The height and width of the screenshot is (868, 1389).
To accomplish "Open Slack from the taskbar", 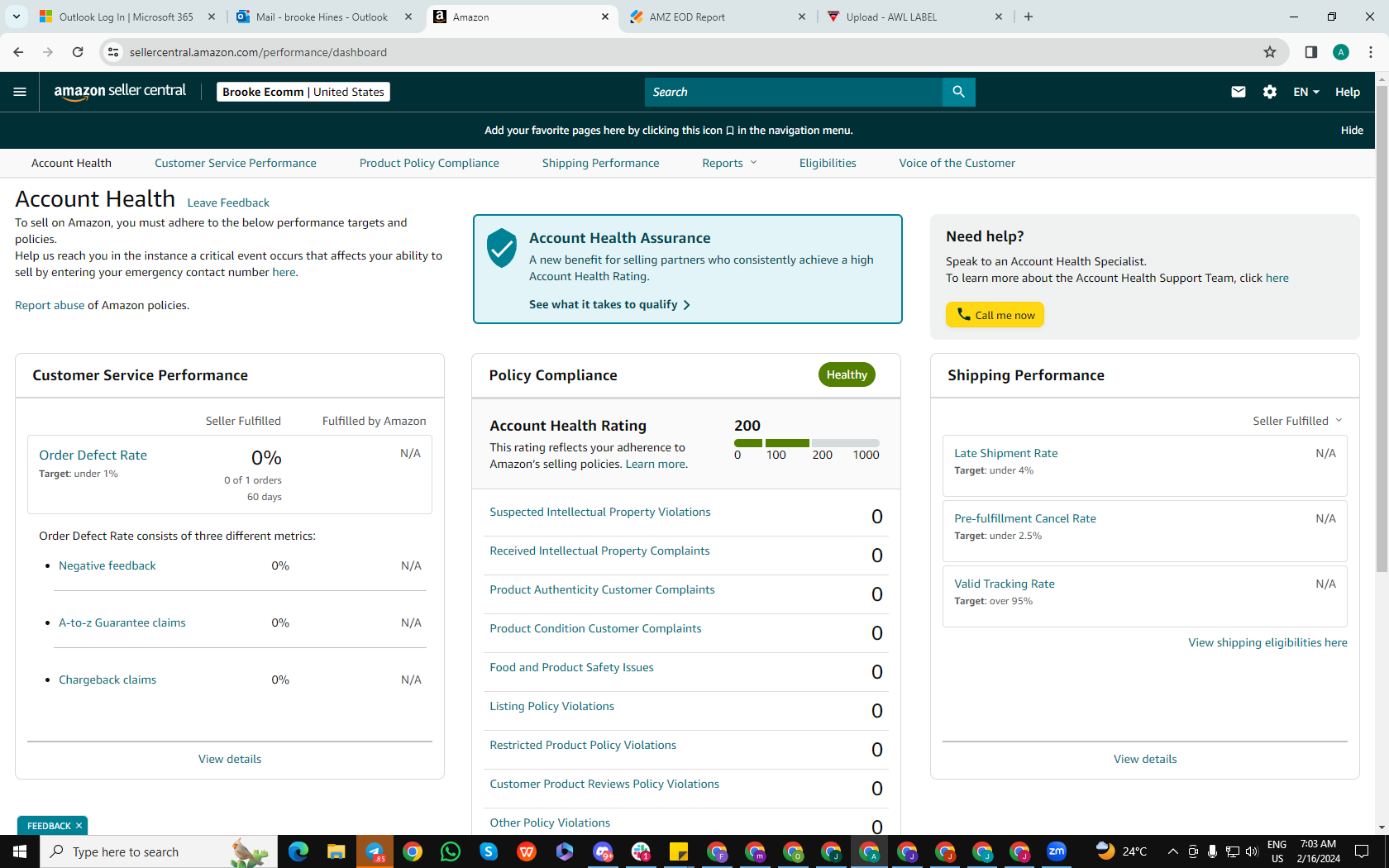I will click(x=641, y=851).
